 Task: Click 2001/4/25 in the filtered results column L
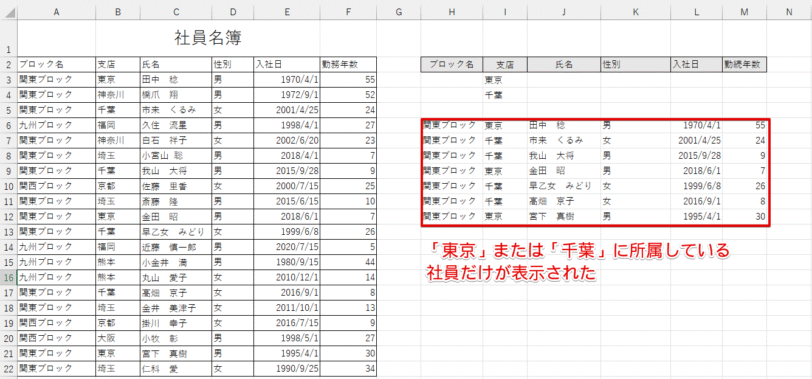click(x=697, y=140)
